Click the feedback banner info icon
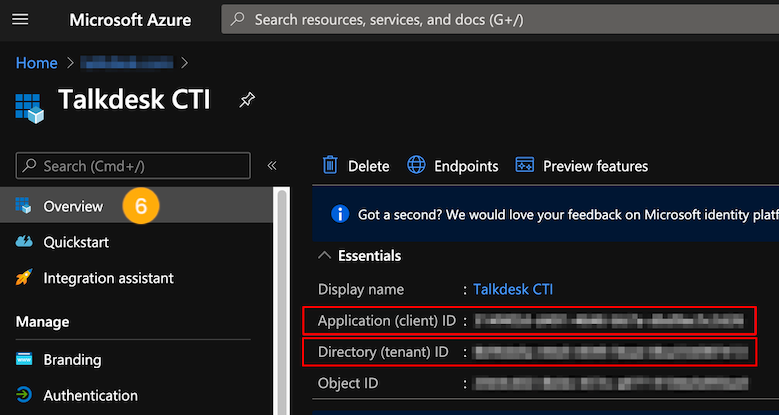The height and width of the screenshot is (415, 779). point(340,214)
